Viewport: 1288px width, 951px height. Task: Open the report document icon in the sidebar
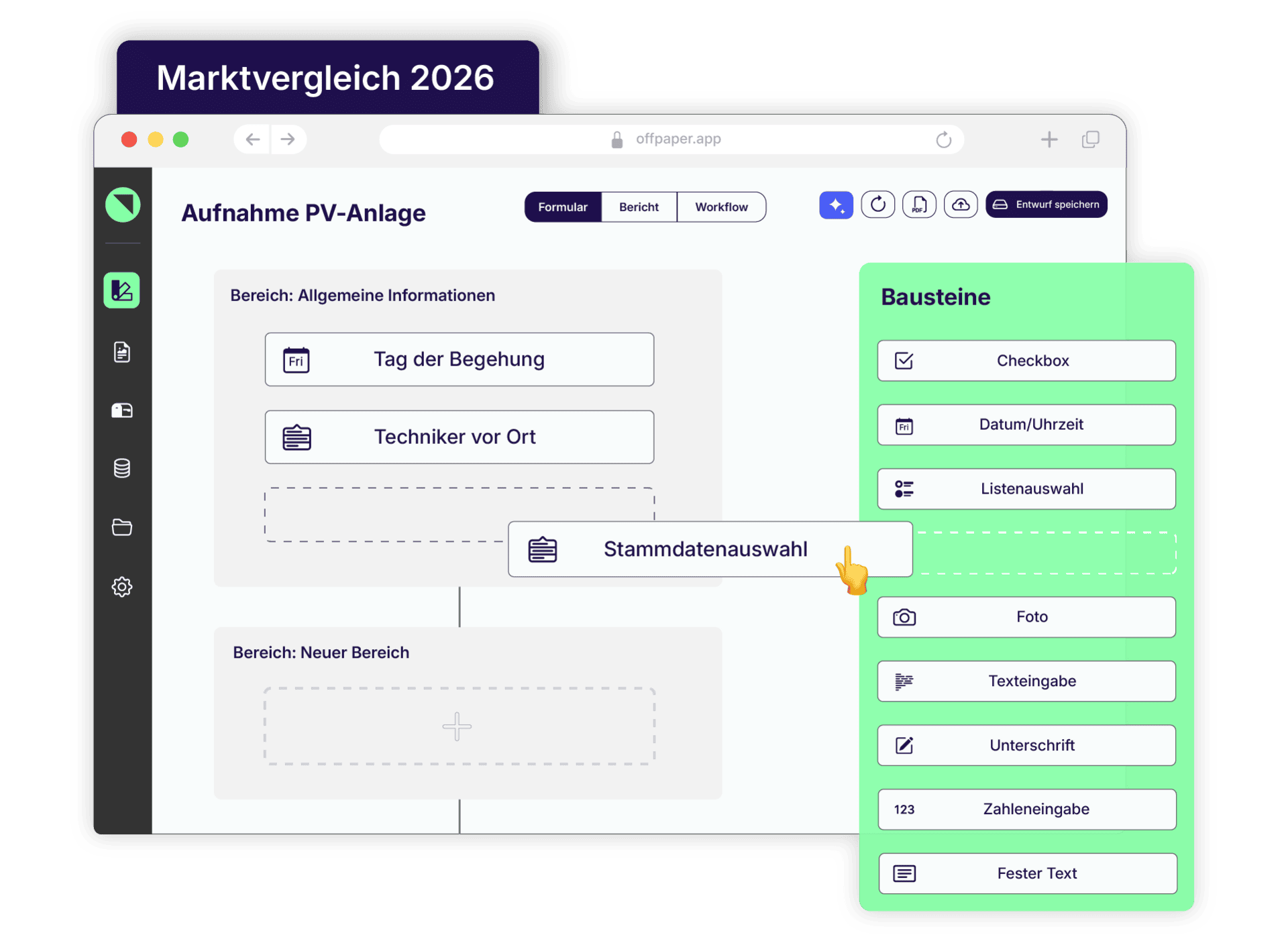[x=121, y=352]
